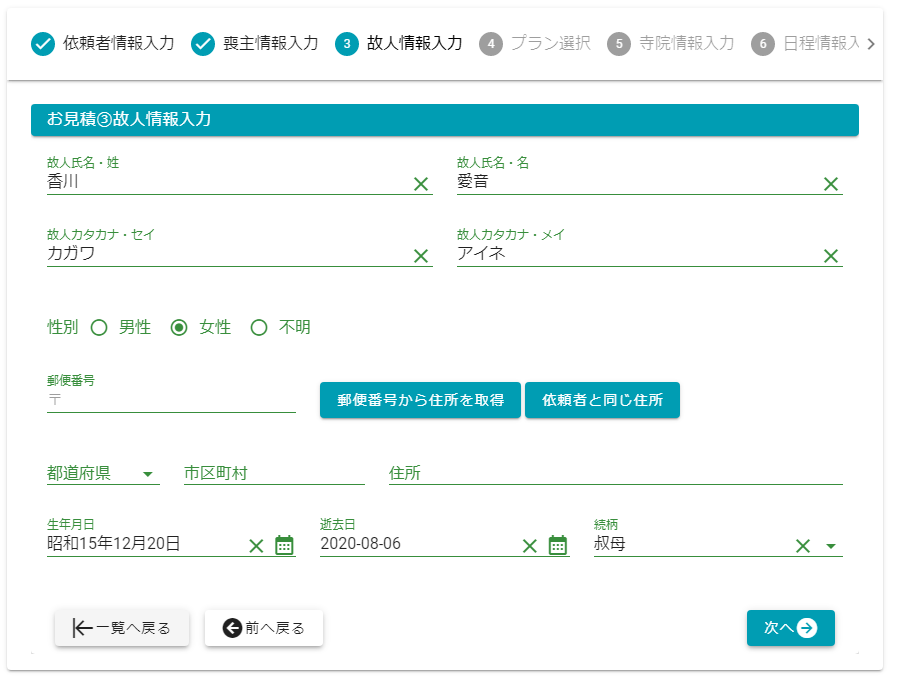Clear the 故人氏名・名 field with X icon

click(830, 184)
